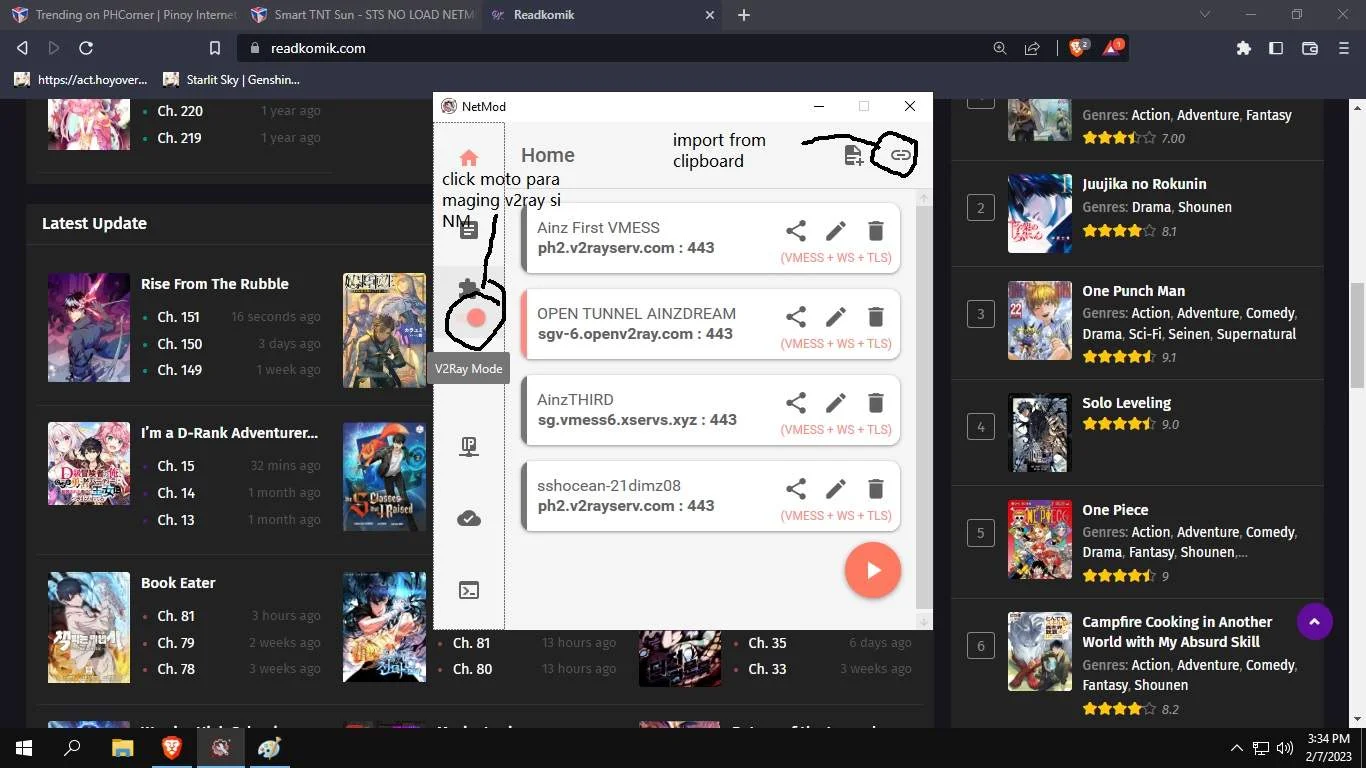Viewport: 1366px width, 768px height.
Task: Open a new browser tab
Action: (x=743, y=15)
